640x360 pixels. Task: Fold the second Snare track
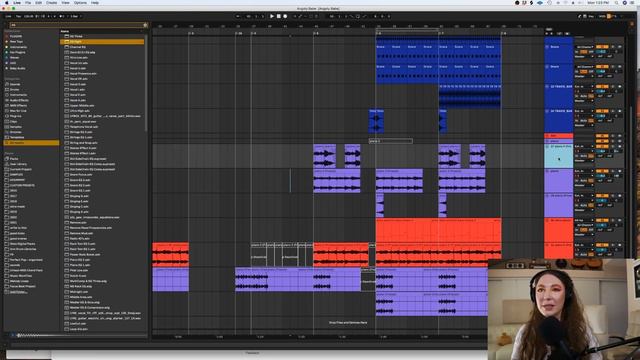(x=547, y=67)
